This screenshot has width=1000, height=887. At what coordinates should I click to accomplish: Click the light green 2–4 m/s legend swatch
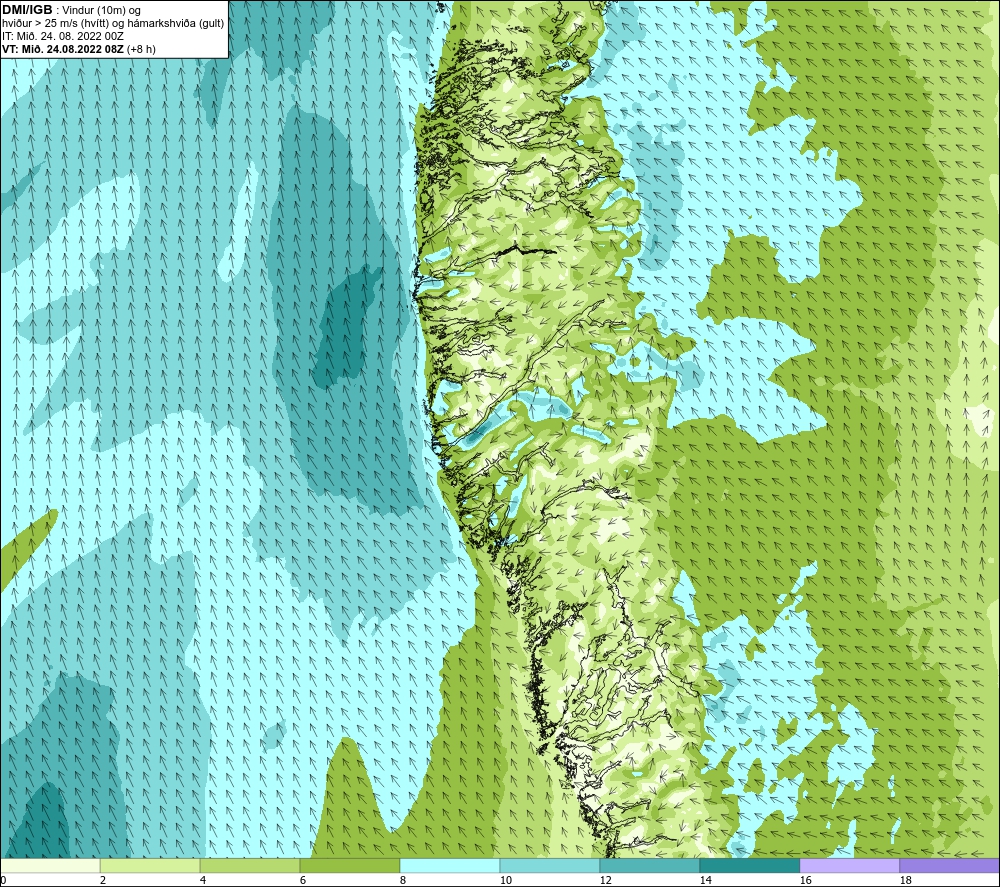pyautogui.click(x=150, y=865)
